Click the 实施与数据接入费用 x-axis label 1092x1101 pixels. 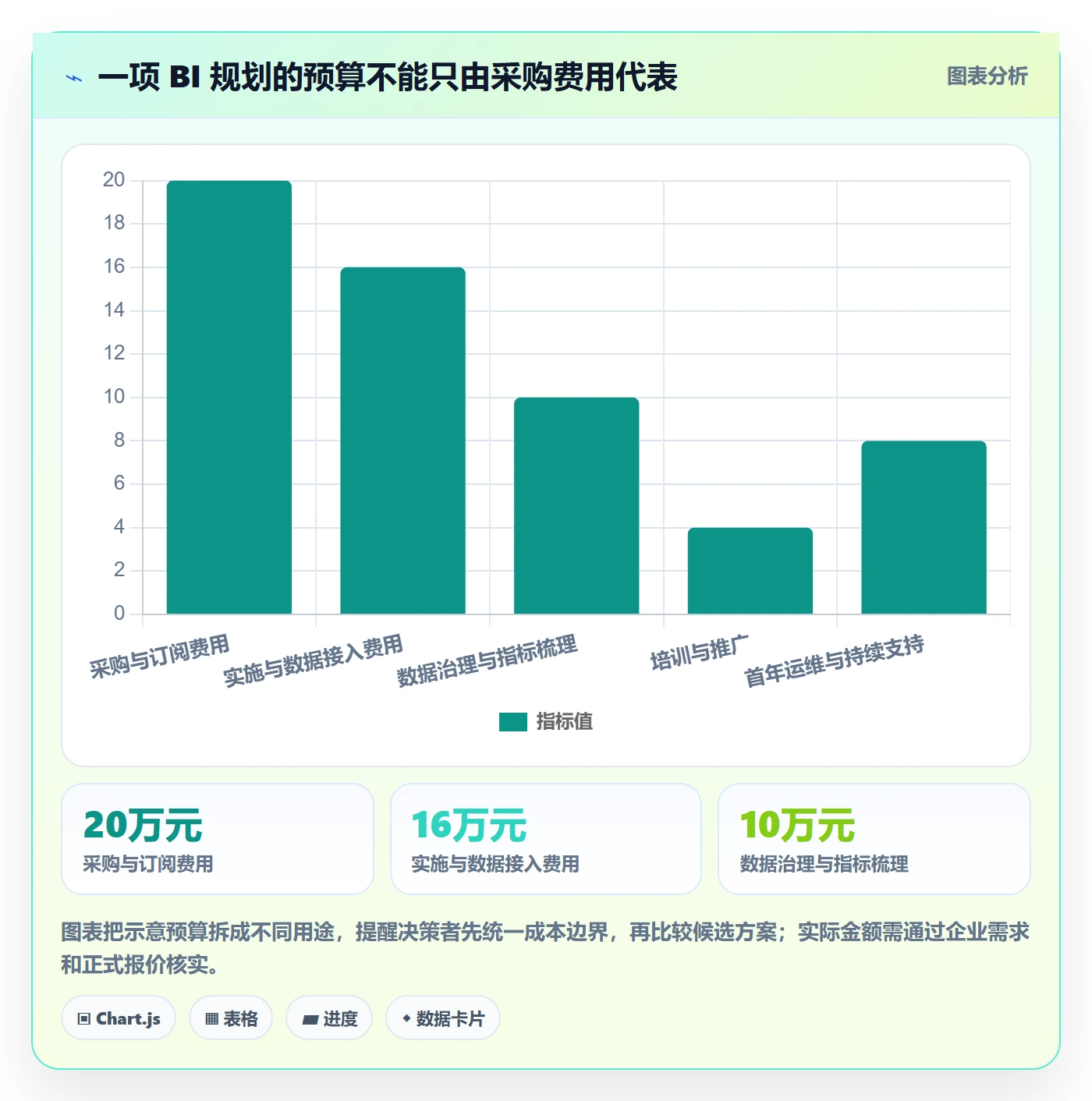(x=314, y=660)
